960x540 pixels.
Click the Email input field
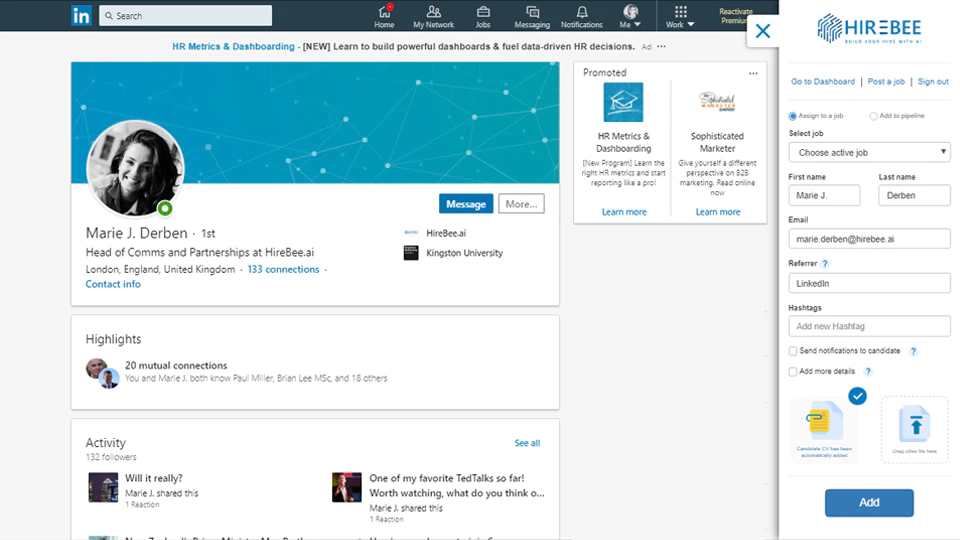click(869, 239)
